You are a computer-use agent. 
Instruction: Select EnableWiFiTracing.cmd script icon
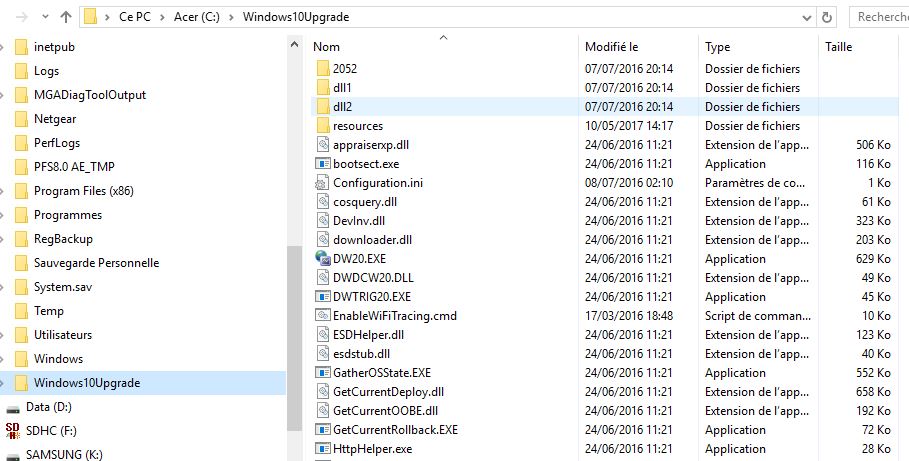tap(322, 315)
